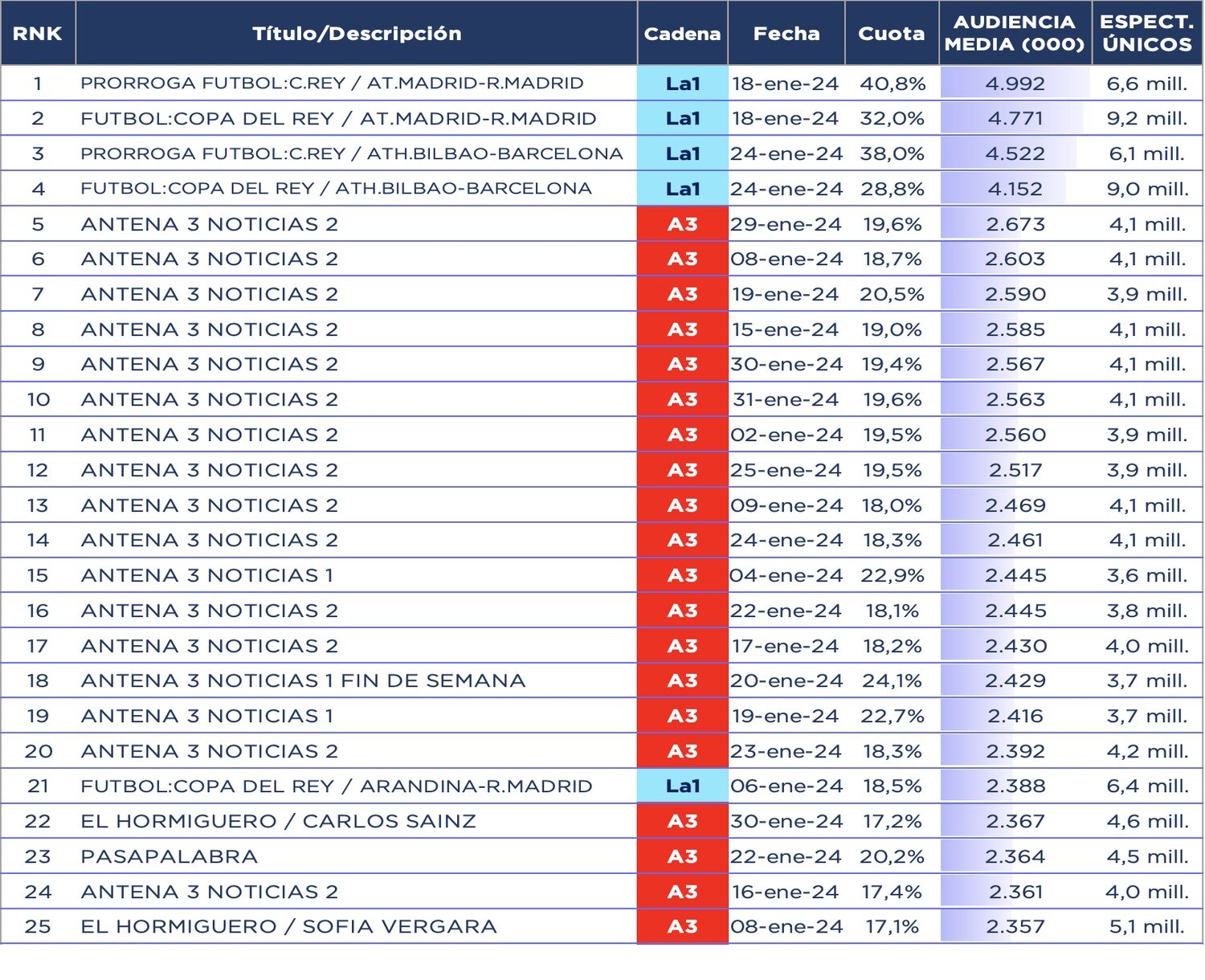Select EL HORMIGUERO / CARLOS SAINZ title
Image resolution: width=1205 pixels, height=980 pixels.
click(279, 821)
